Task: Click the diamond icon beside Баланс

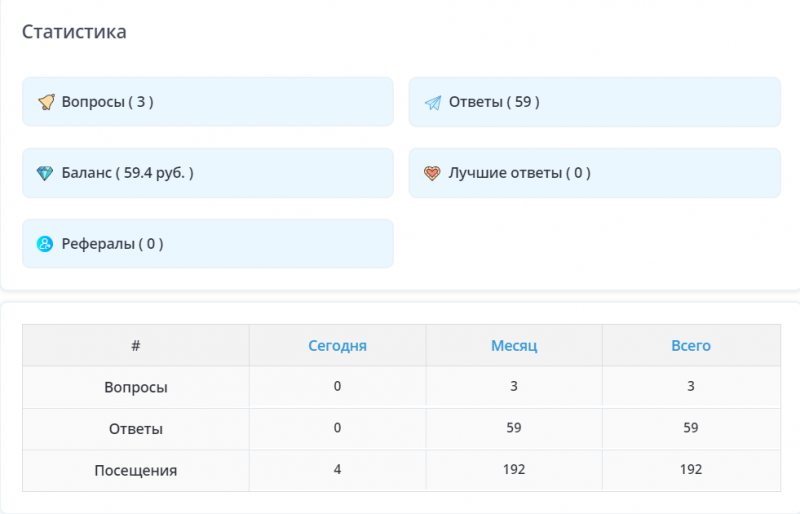Action: coord(45,173)
